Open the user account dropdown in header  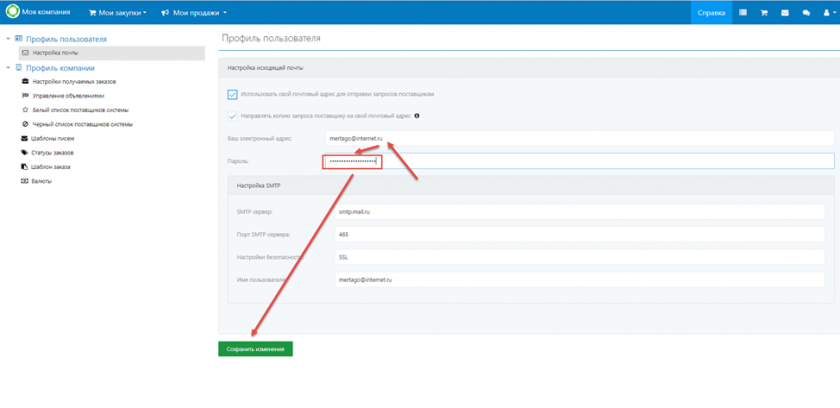[827, 13]
